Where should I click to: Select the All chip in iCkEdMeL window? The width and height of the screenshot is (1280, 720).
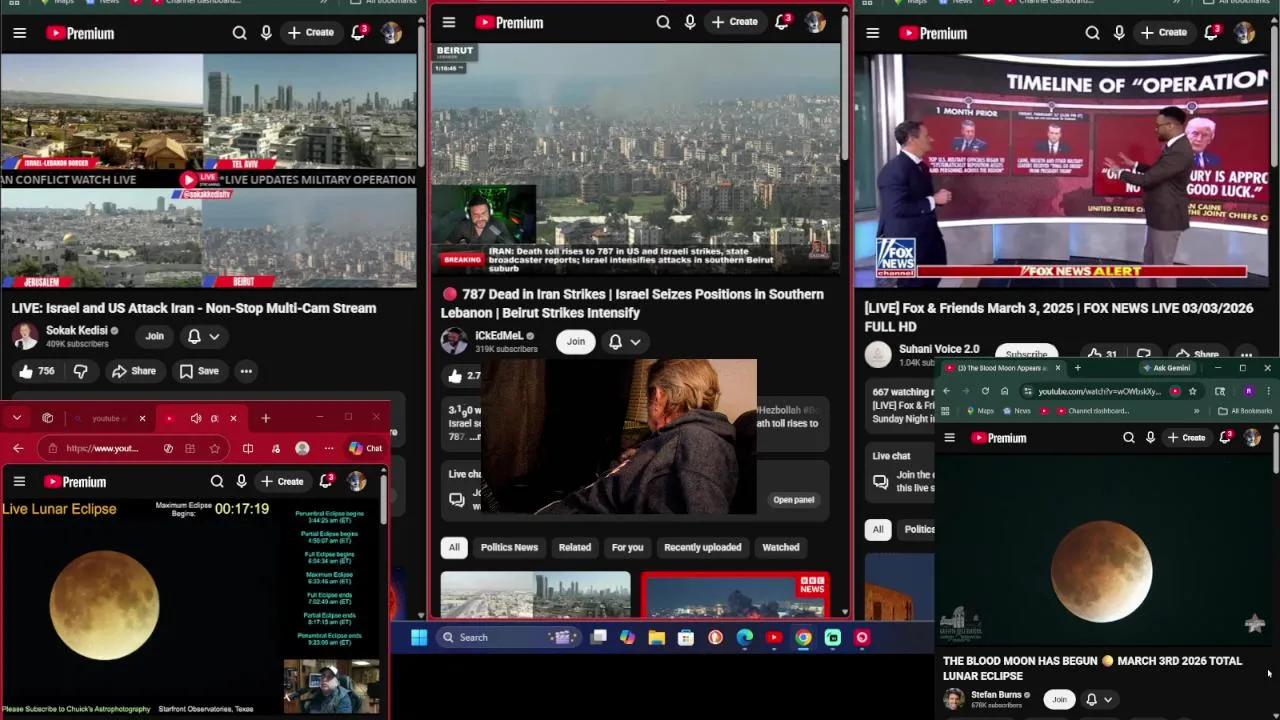[x=454, y=547]
